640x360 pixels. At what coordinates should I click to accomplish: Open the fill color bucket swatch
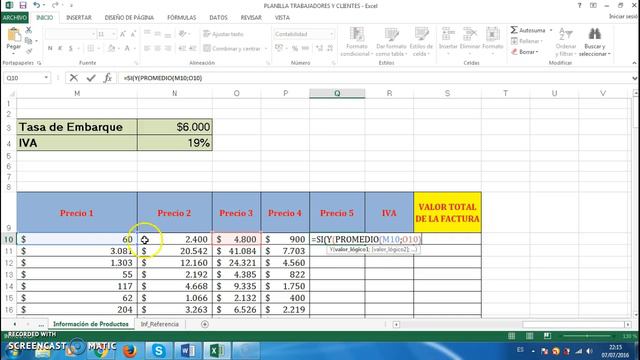click(x=111, y=48)
